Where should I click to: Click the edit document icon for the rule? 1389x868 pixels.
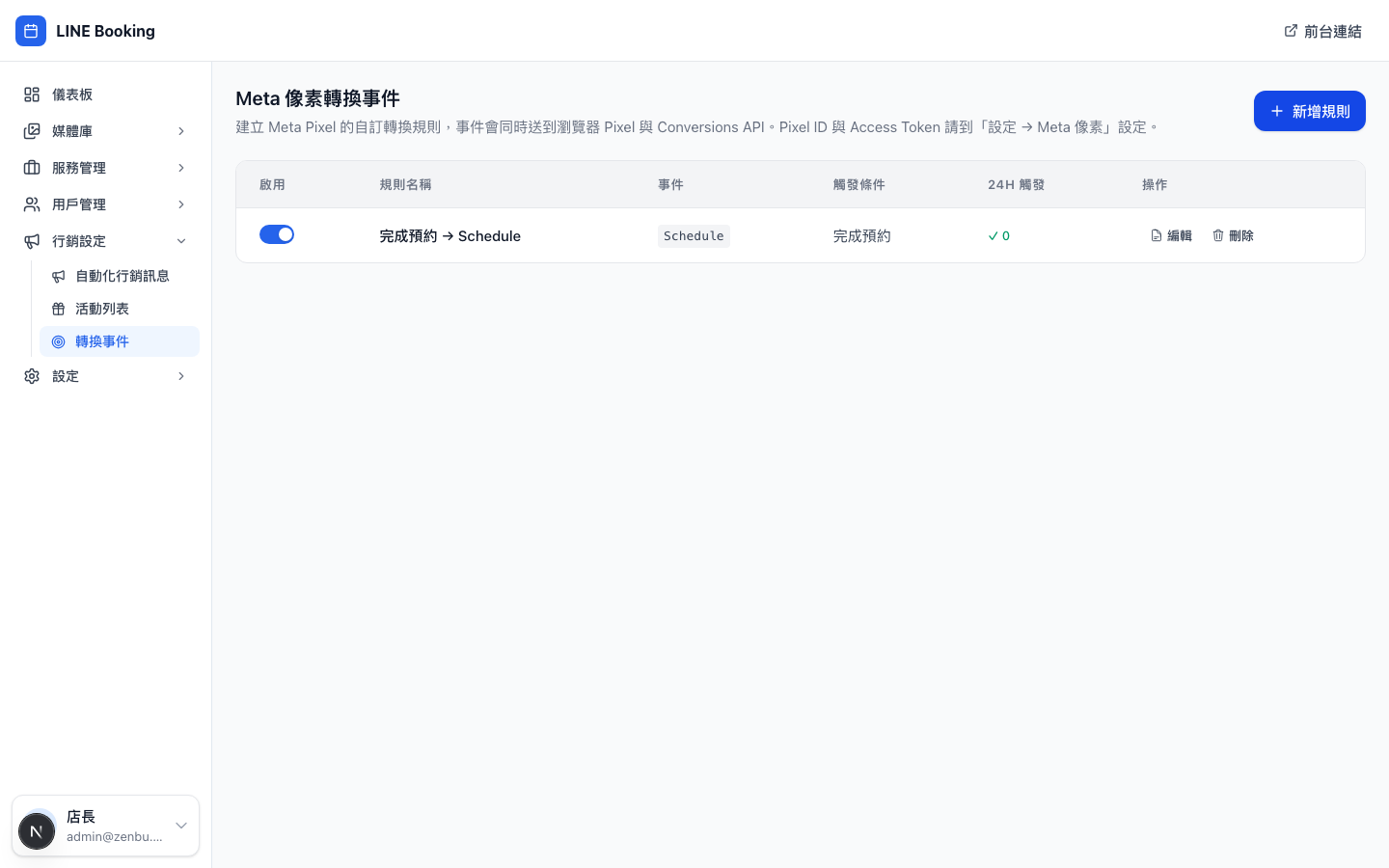[x=1156, y=234]
